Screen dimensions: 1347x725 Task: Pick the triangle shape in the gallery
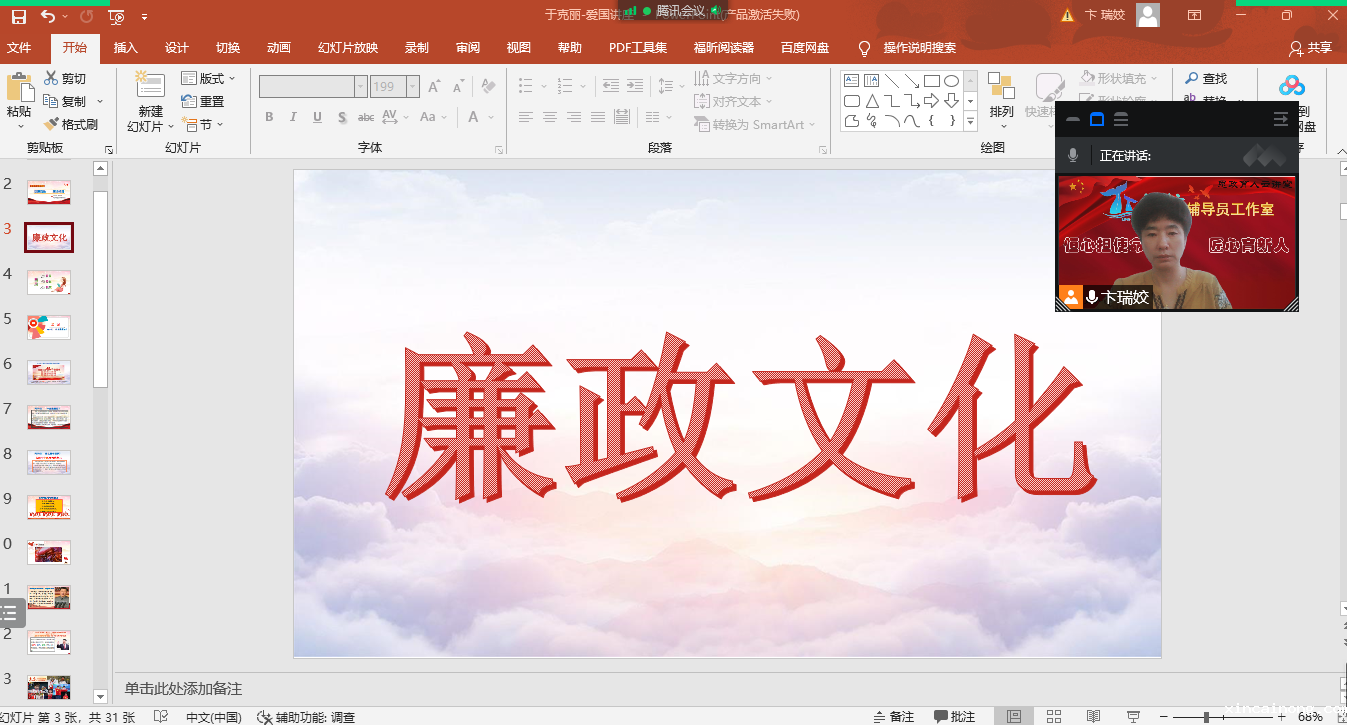tap(872, 101)
